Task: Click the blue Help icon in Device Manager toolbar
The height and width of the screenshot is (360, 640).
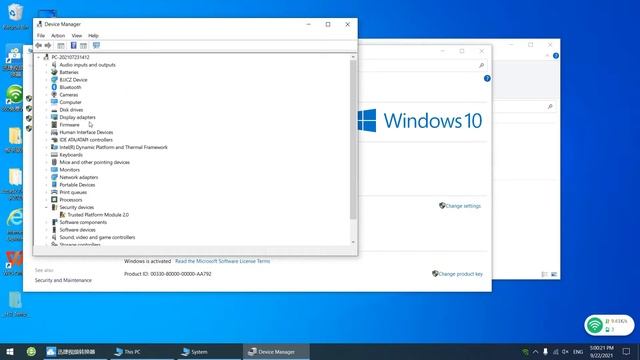Action: pos(73,46)
